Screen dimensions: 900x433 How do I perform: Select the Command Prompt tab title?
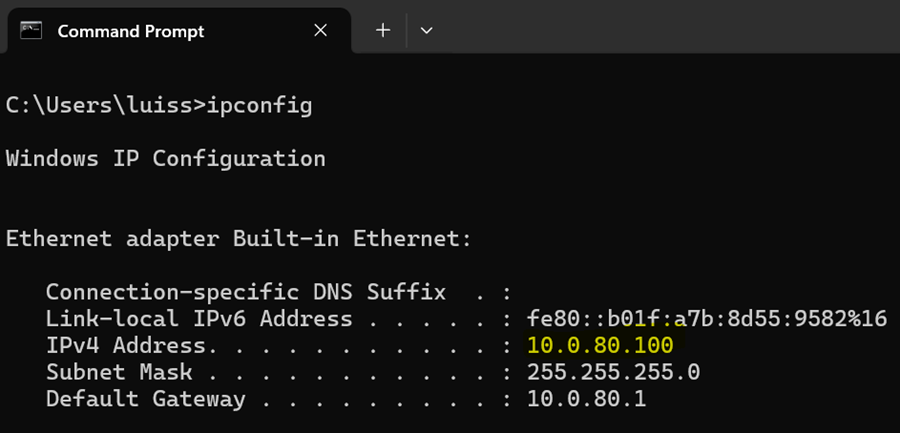click(x=131, y=31)
